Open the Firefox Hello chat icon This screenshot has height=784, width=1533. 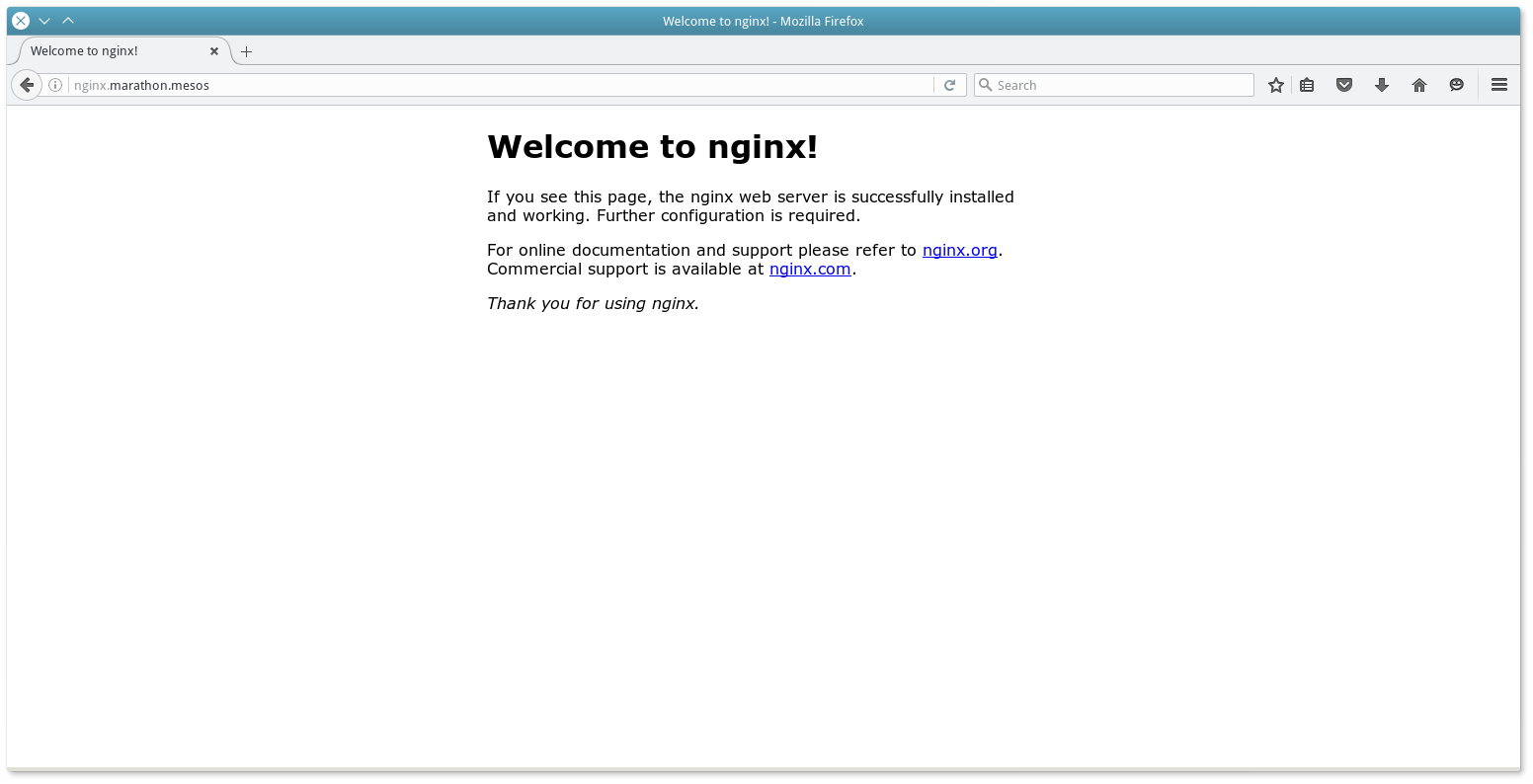(1457, 85)
